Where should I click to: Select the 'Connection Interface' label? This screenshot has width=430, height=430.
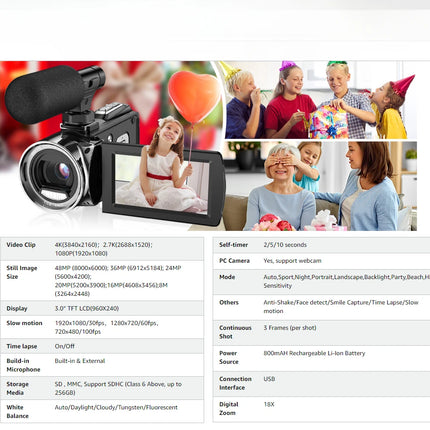pos(235,383)
